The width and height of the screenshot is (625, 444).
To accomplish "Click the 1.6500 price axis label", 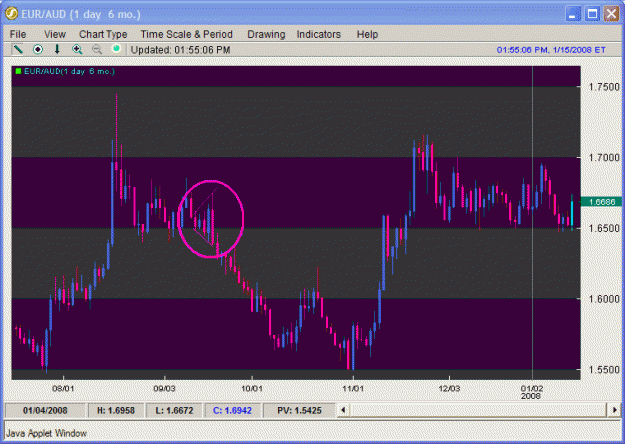I will 604,228.
